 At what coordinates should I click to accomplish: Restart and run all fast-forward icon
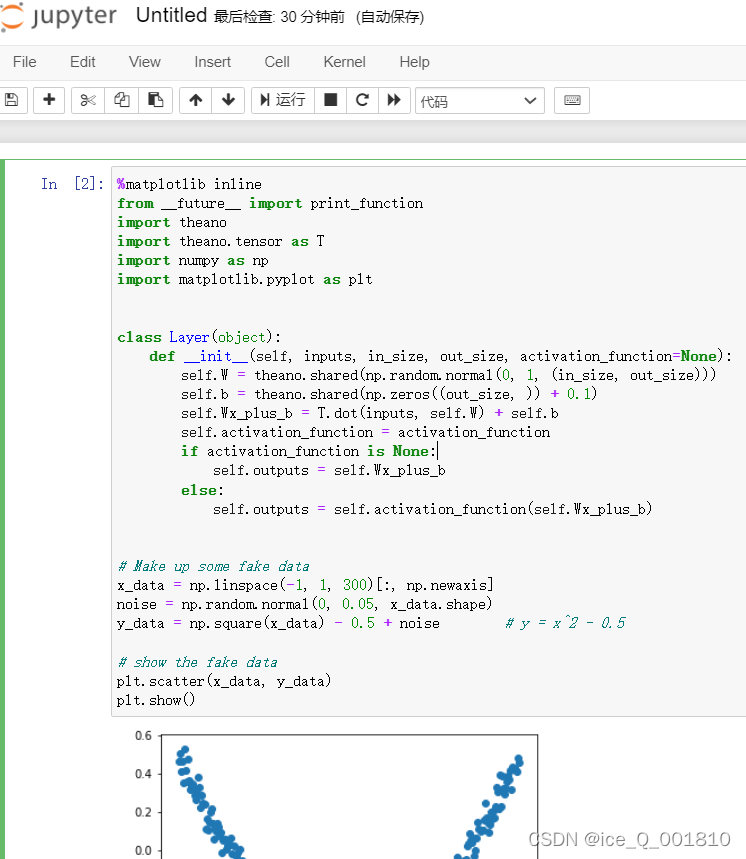[x=394, y=100]
